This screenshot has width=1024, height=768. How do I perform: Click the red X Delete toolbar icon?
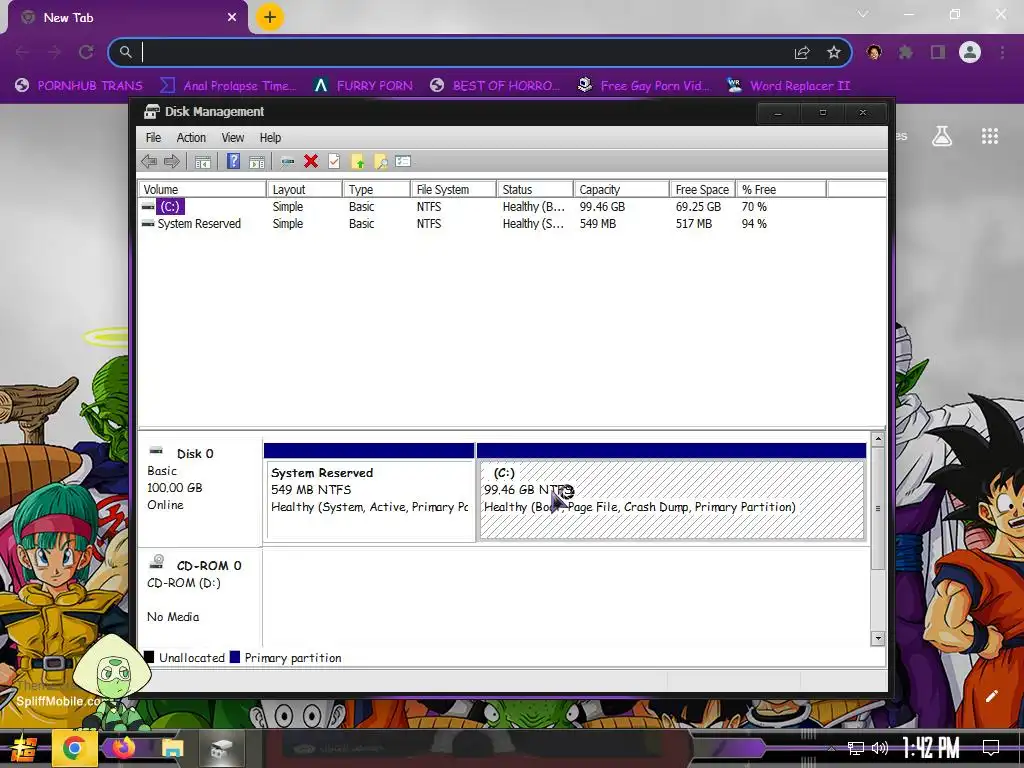(x=311, y=161)
